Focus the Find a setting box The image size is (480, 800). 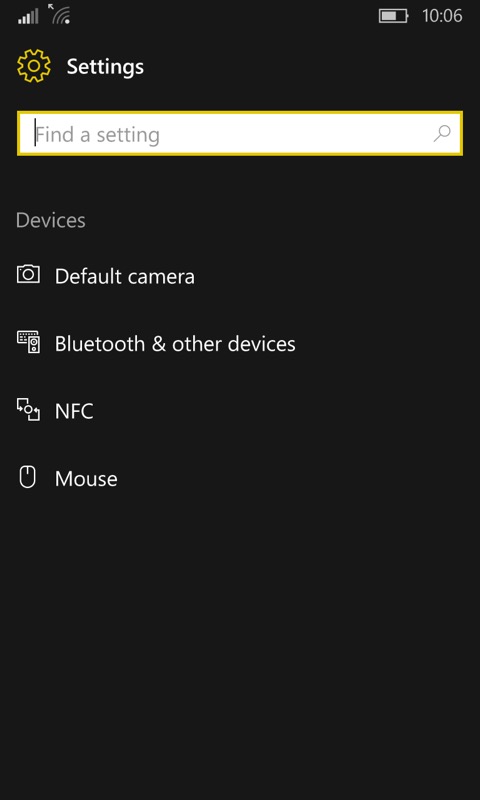click(x=240, y=133)
